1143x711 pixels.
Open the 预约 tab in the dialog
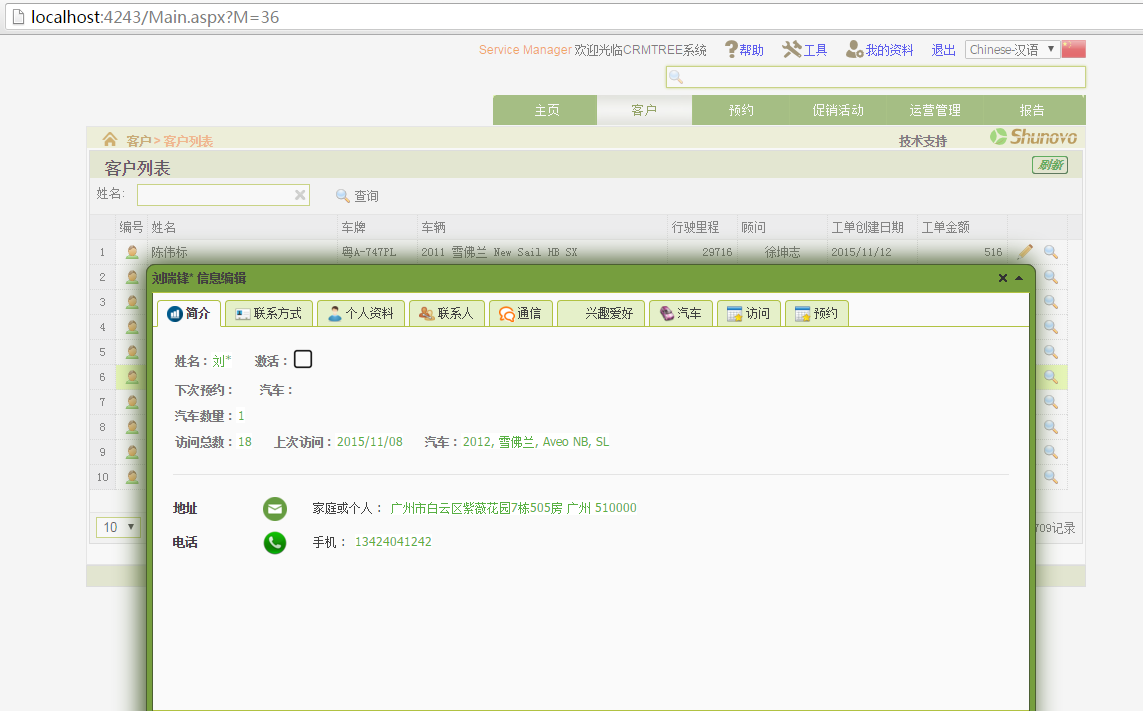point(816,314)
